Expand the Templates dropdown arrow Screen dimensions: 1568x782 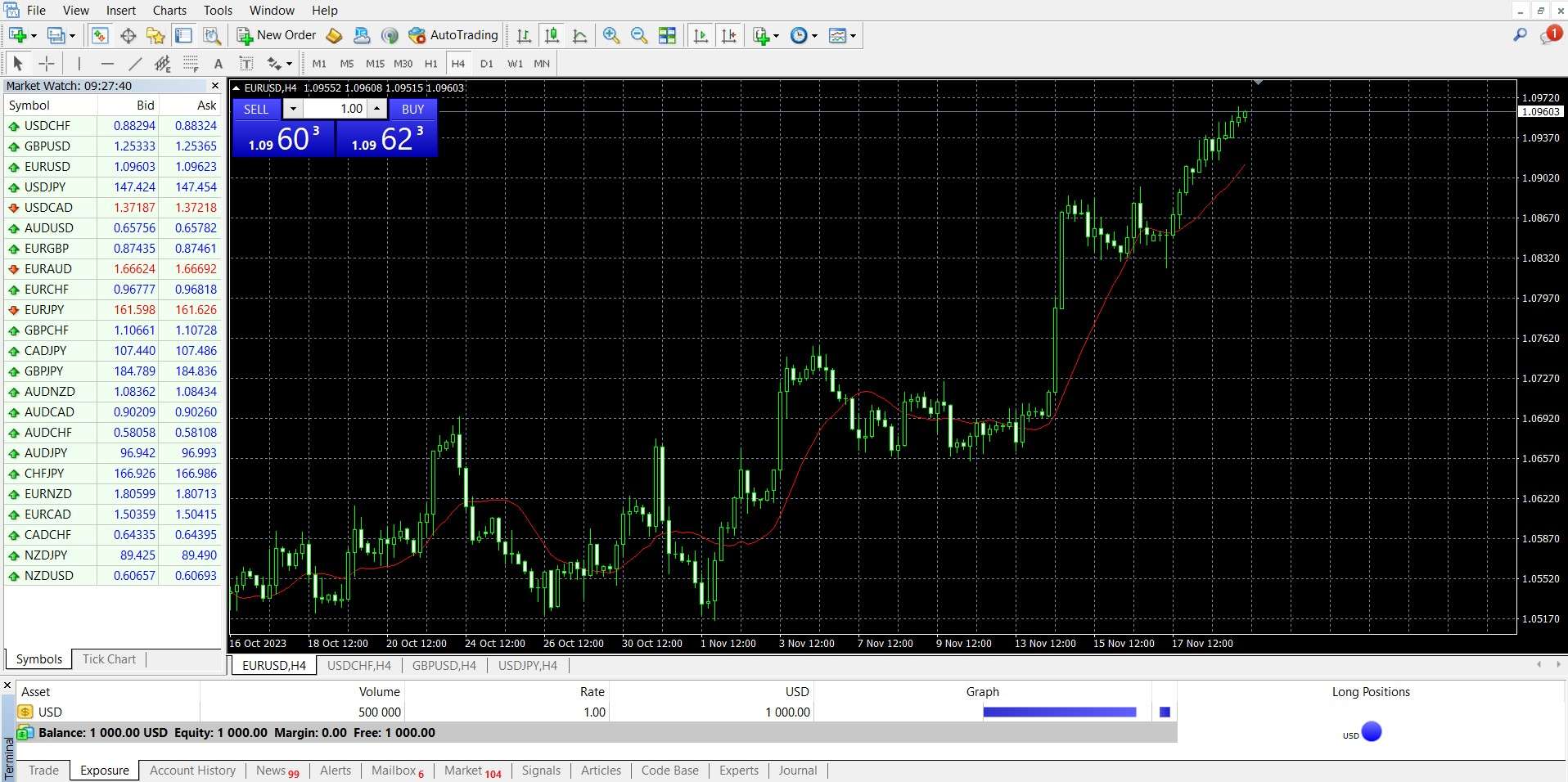click(x=853, y=36)
